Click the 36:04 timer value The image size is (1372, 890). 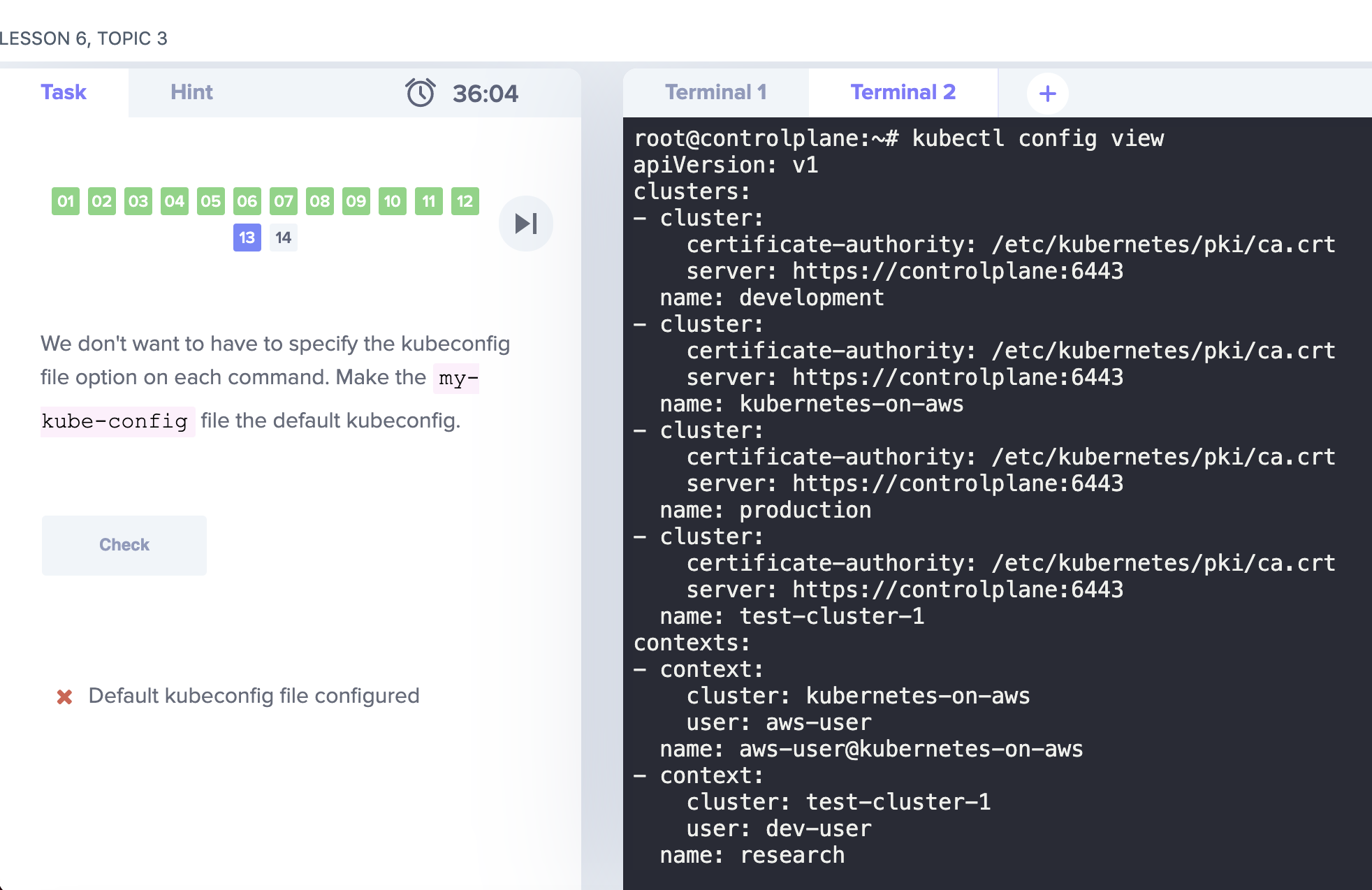[x=486, y=94]
